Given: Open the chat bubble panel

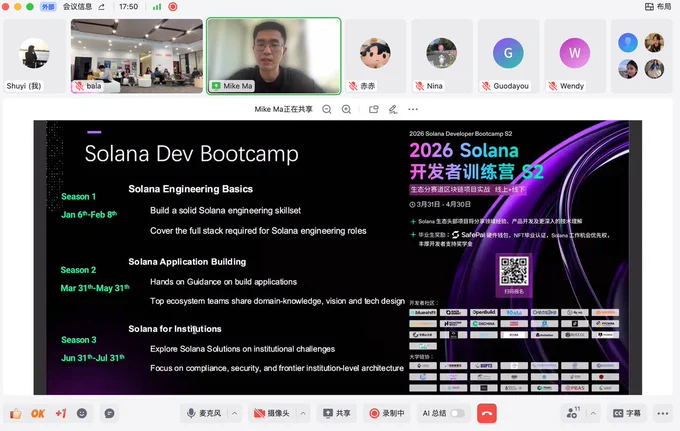Looking at the screenshot, I should [110, 414].
